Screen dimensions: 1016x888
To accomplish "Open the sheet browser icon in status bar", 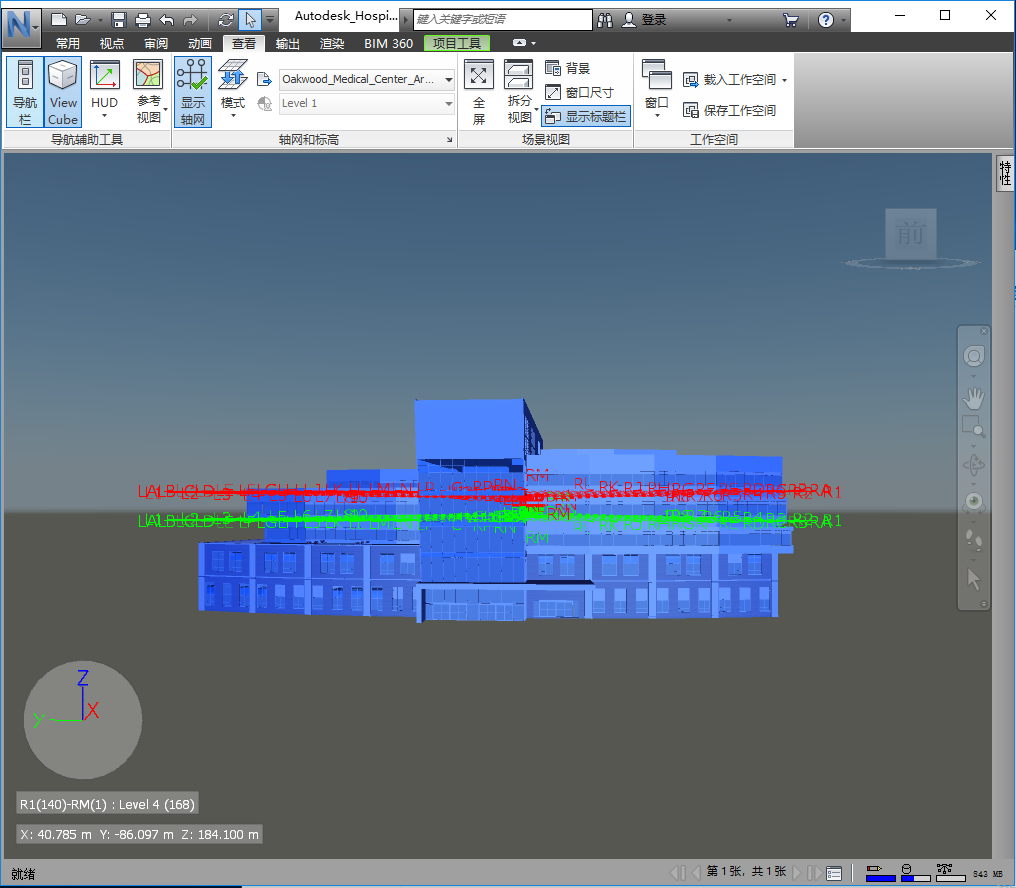I will click(834, 873).
